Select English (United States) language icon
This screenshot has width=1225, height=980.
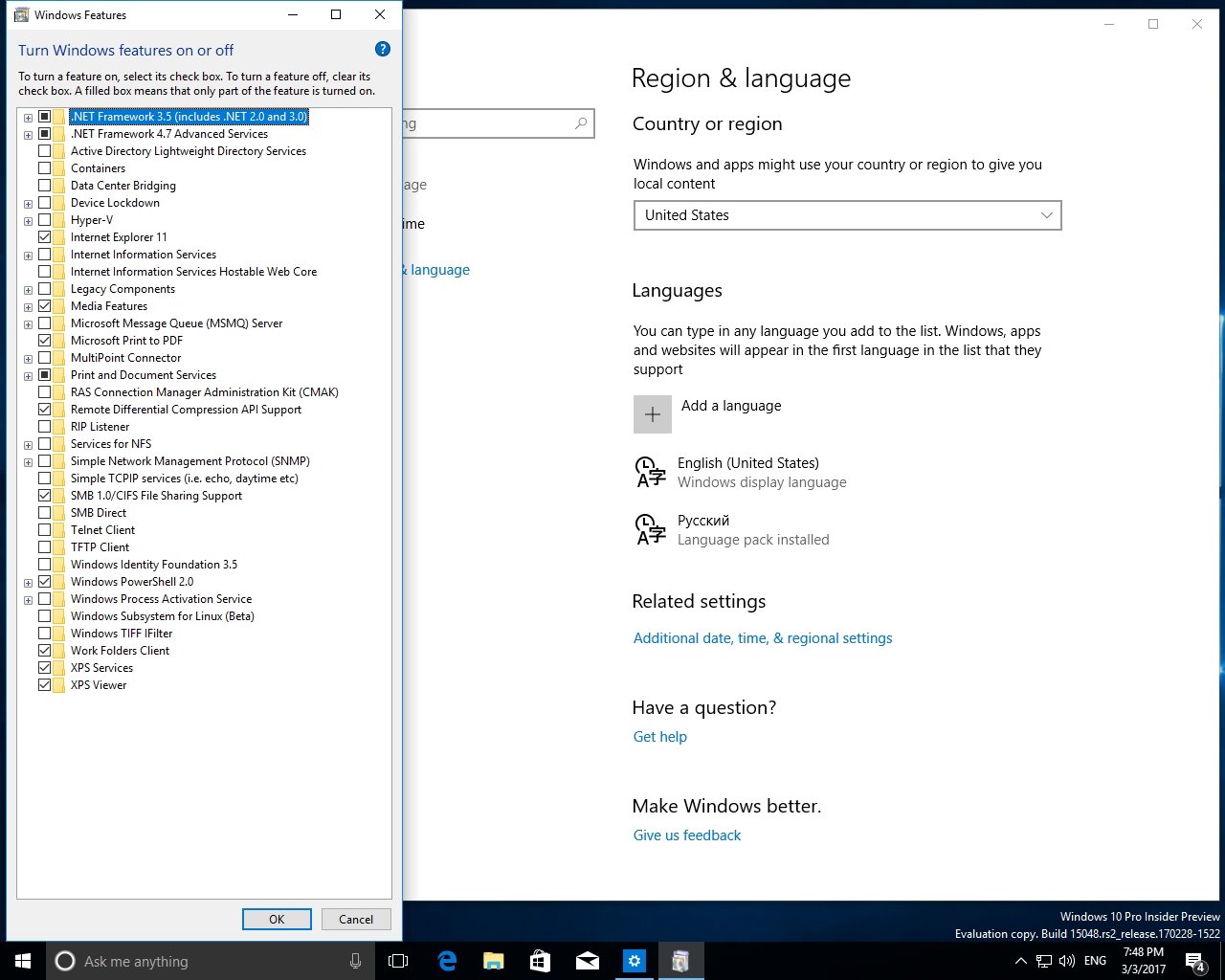pyautogui.click(x=651, y=472)
